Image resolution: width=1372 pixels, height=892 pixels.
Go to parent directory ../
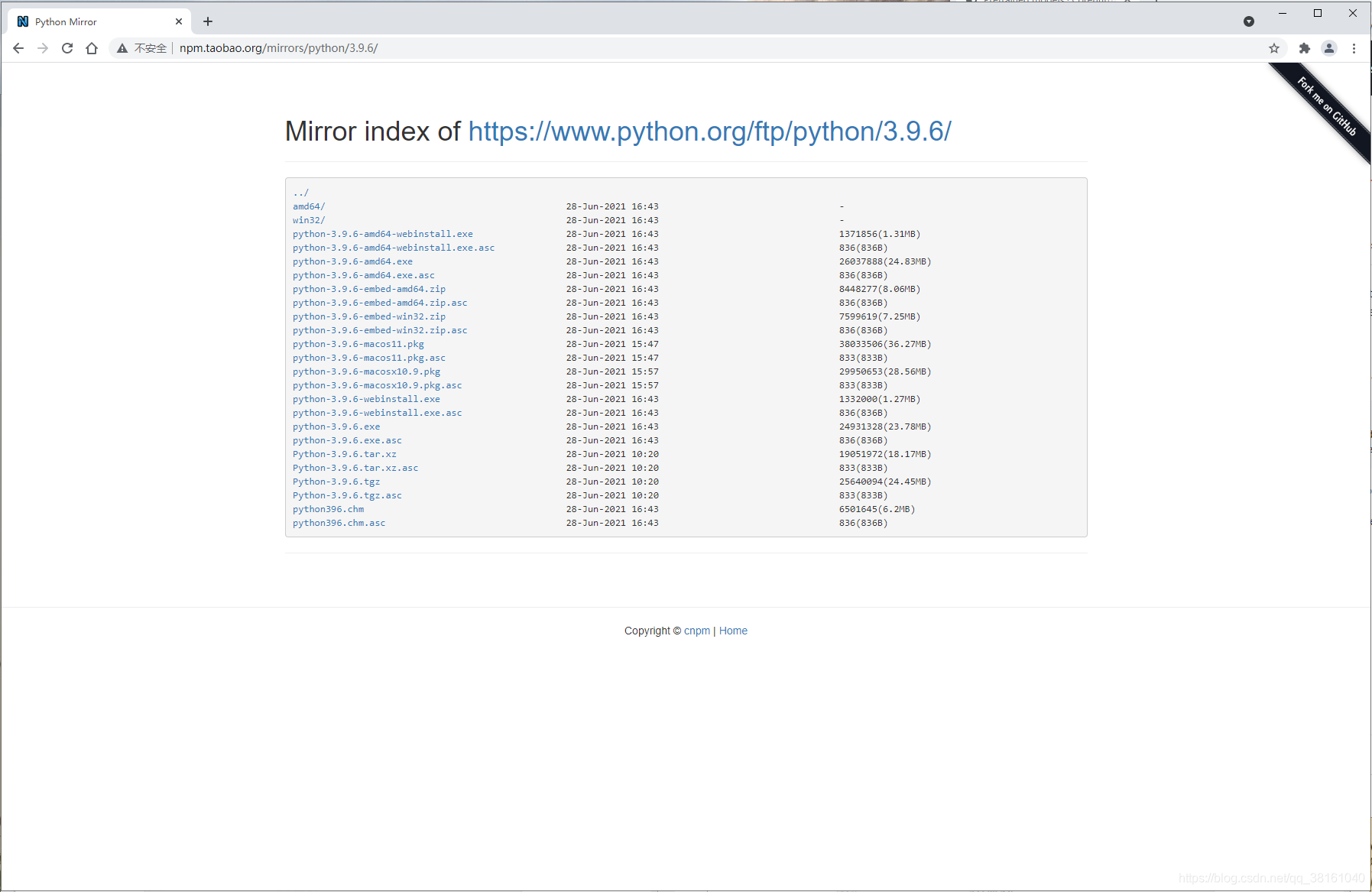[x=300, y=193]
